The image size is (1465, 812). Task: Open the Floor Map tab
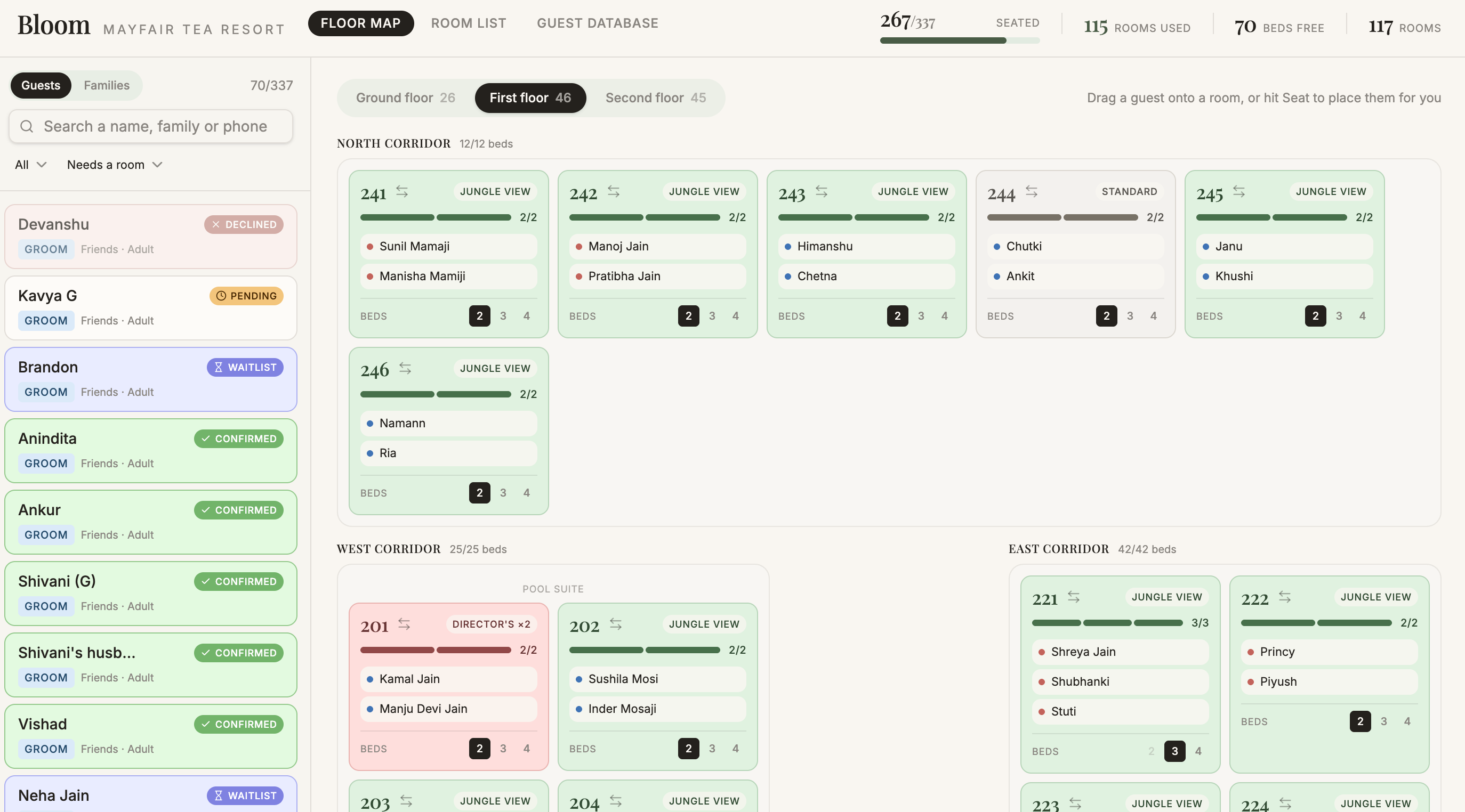360,23
